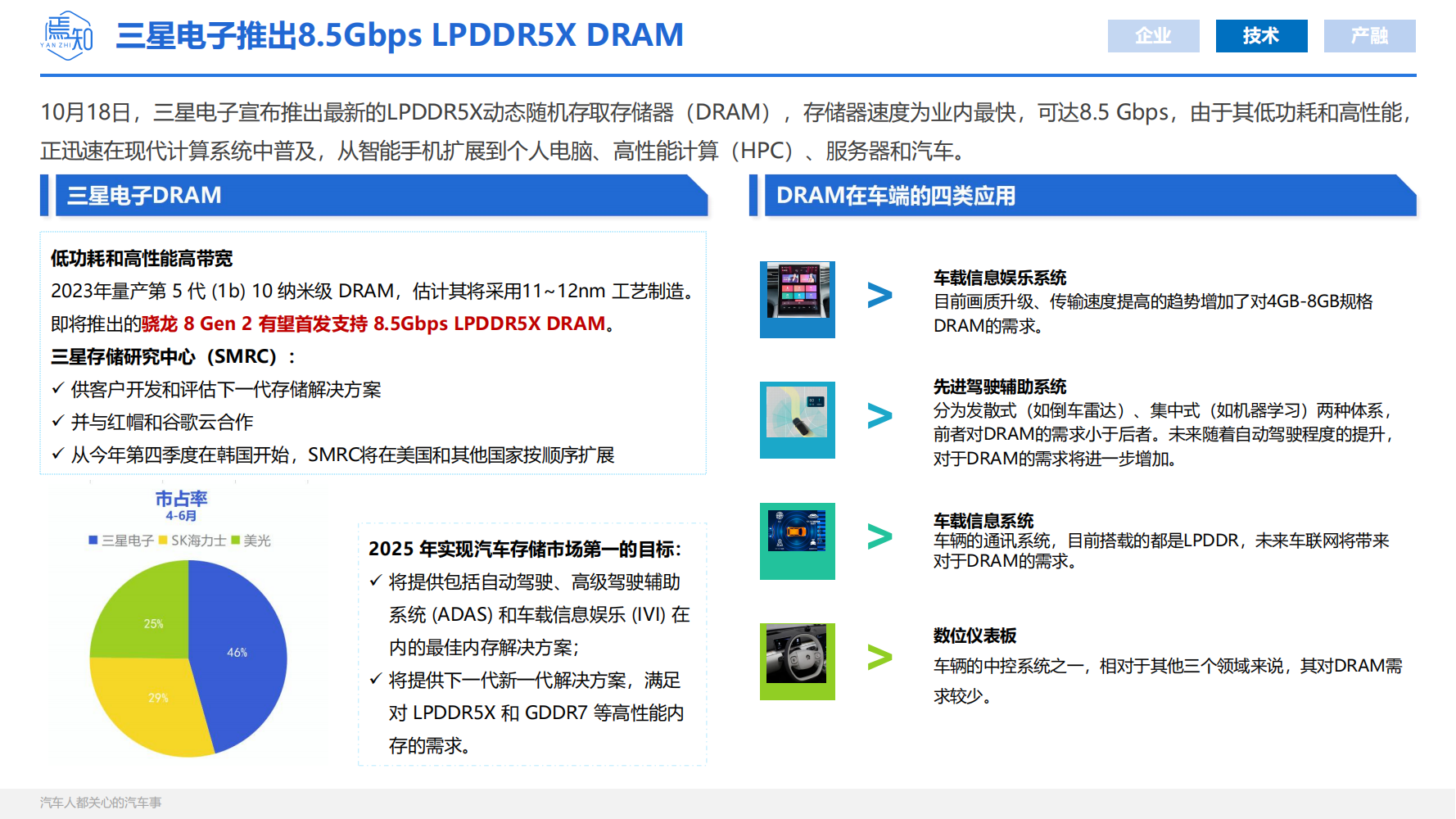Click the text 对 LPDDR5X 和 GDDR7 等高性能内
Viewport: 1456px width, 819px height.
coord(536,713)
